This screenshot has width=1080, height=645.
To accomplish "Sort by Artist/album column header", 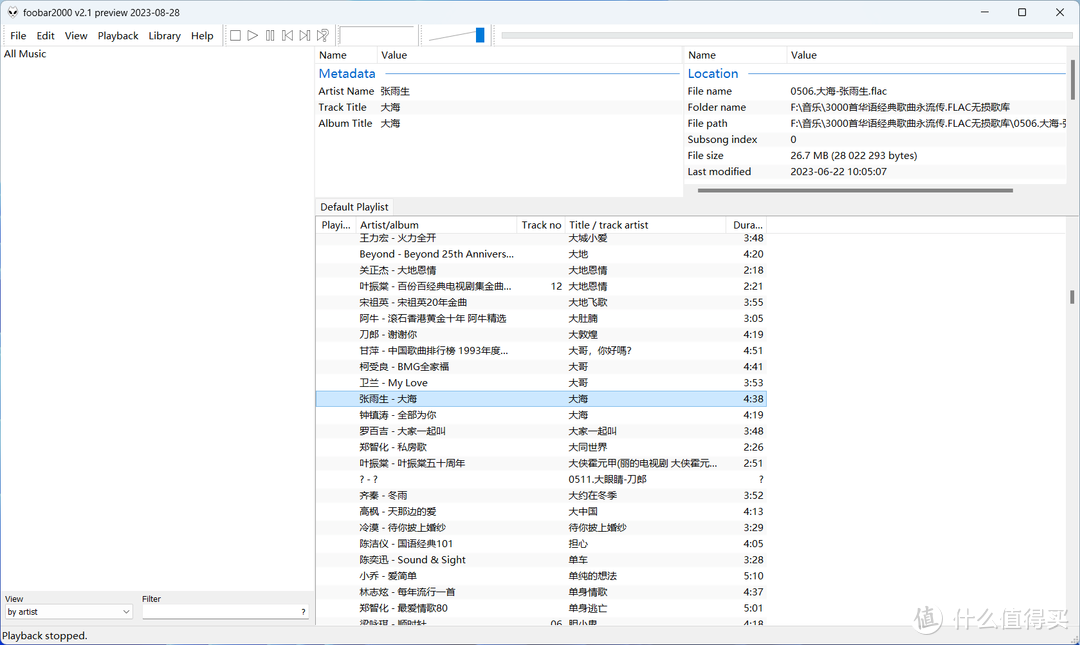I will [437, 225].
